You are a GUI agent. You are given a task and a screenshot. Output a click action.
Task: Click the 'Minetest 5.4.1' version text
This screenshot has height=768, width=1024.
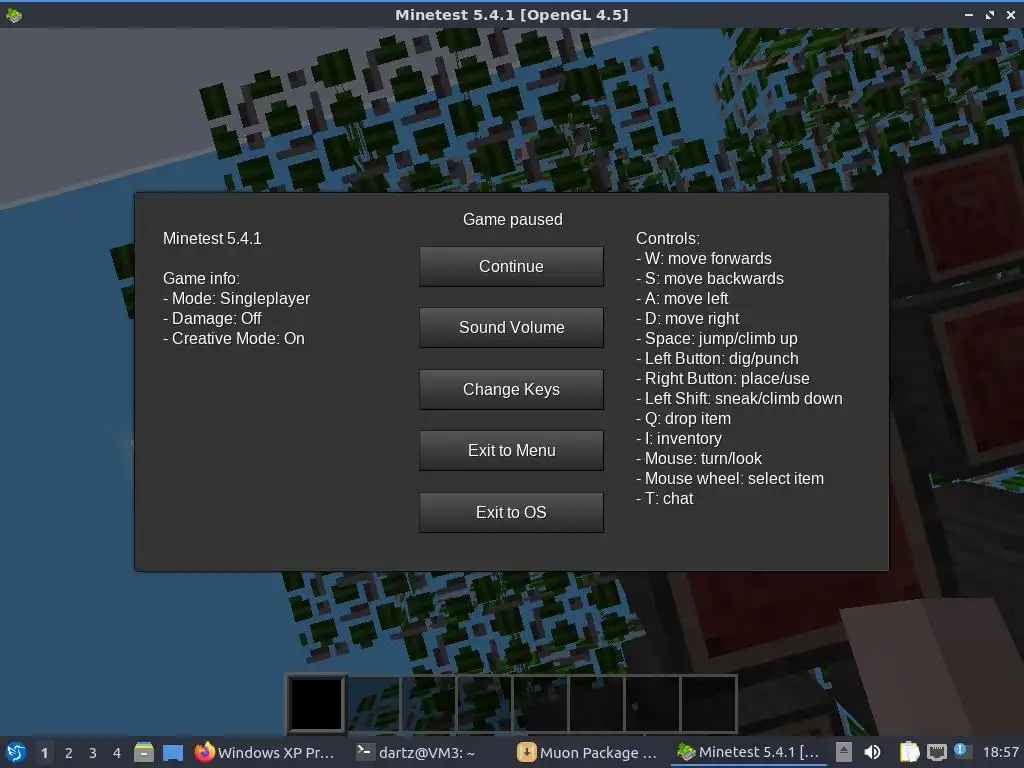tap(212, 238)
